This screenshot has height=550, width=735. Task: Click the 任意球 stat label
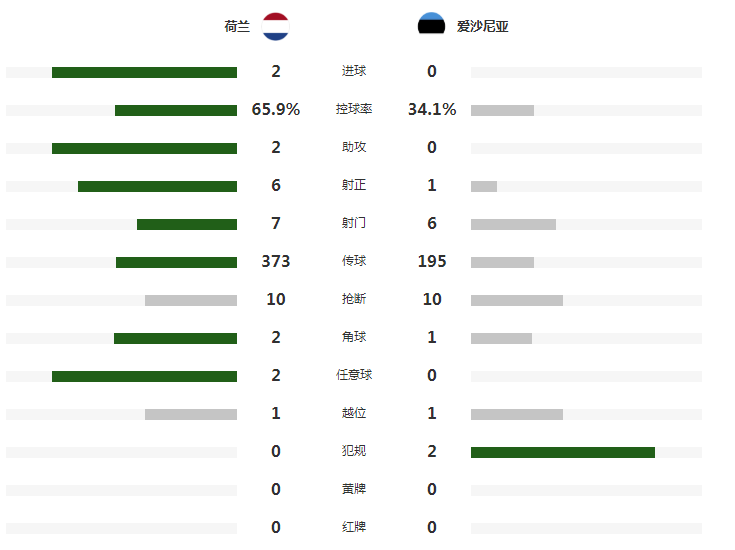tap(354, 375)
